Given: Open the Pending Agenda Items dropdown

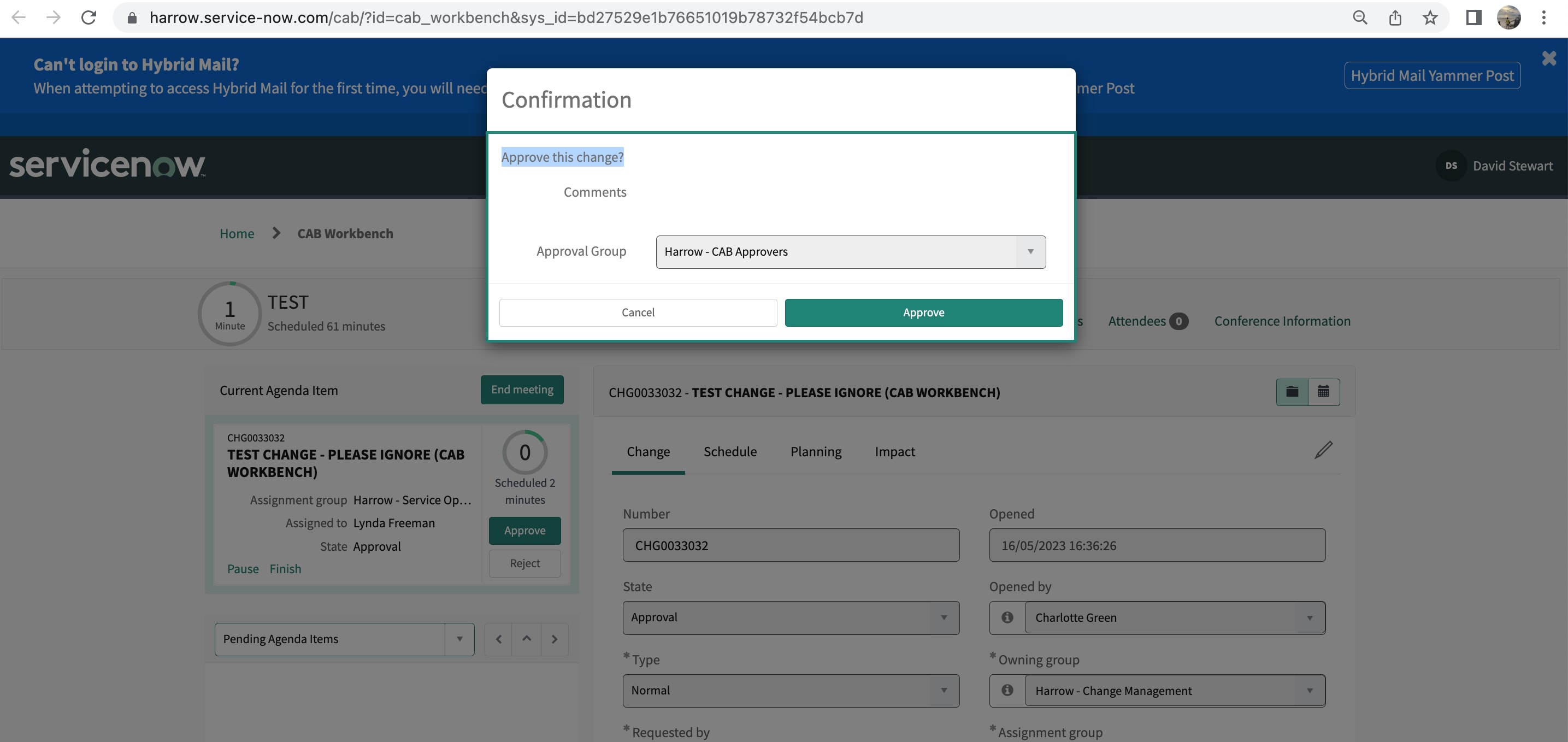Looking at the screenshot, I should pyautogui.click(x=459, y=639).
